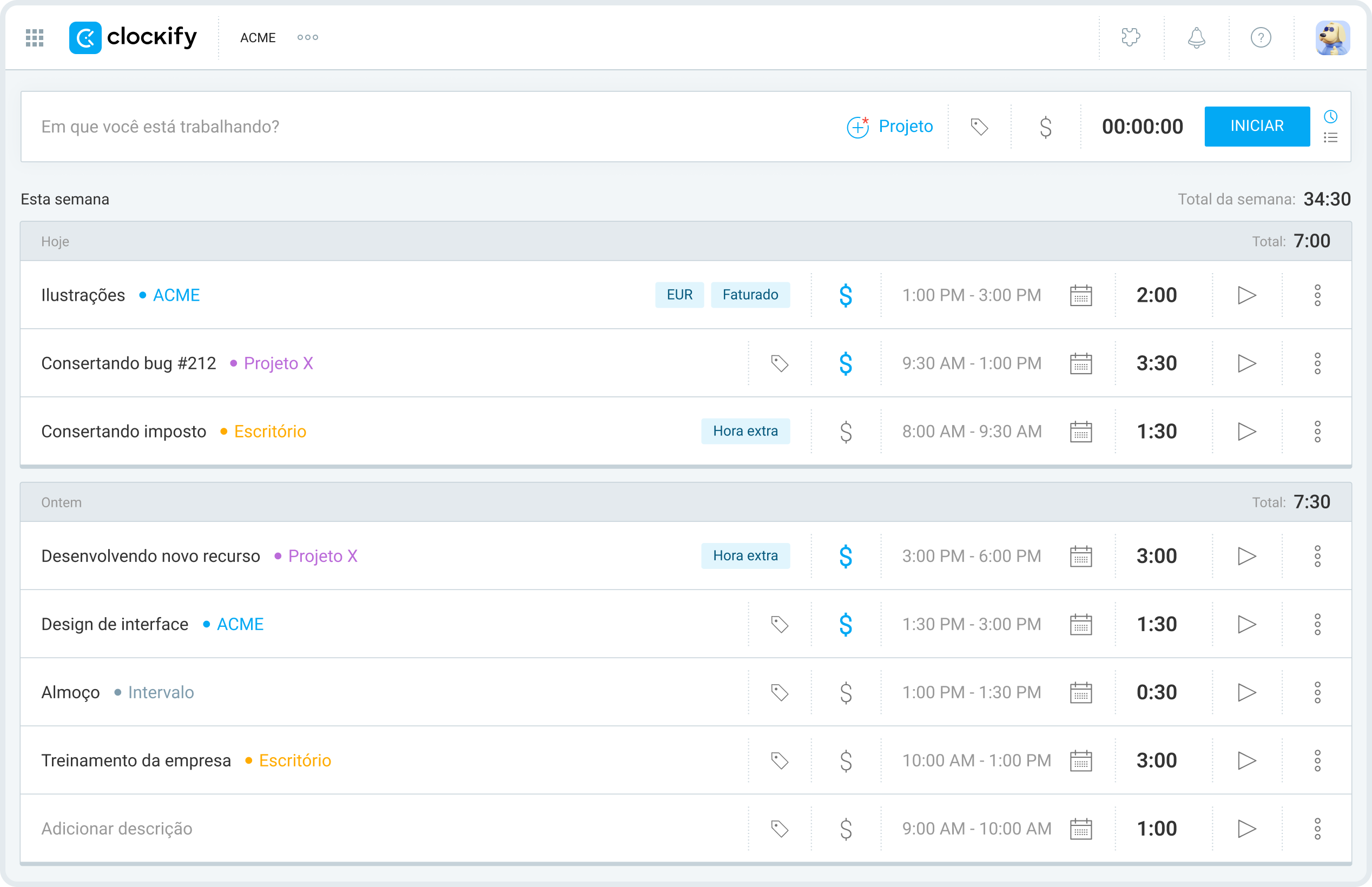
Task: Open the apps grid menu icon
Action: click(x=35, y=38)
